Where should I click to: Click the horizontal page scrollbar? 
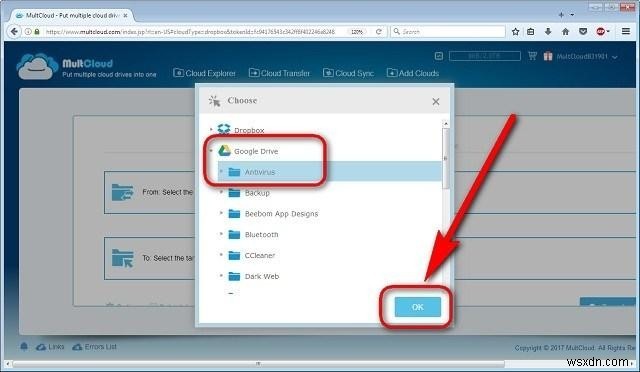tap(259, 363)
